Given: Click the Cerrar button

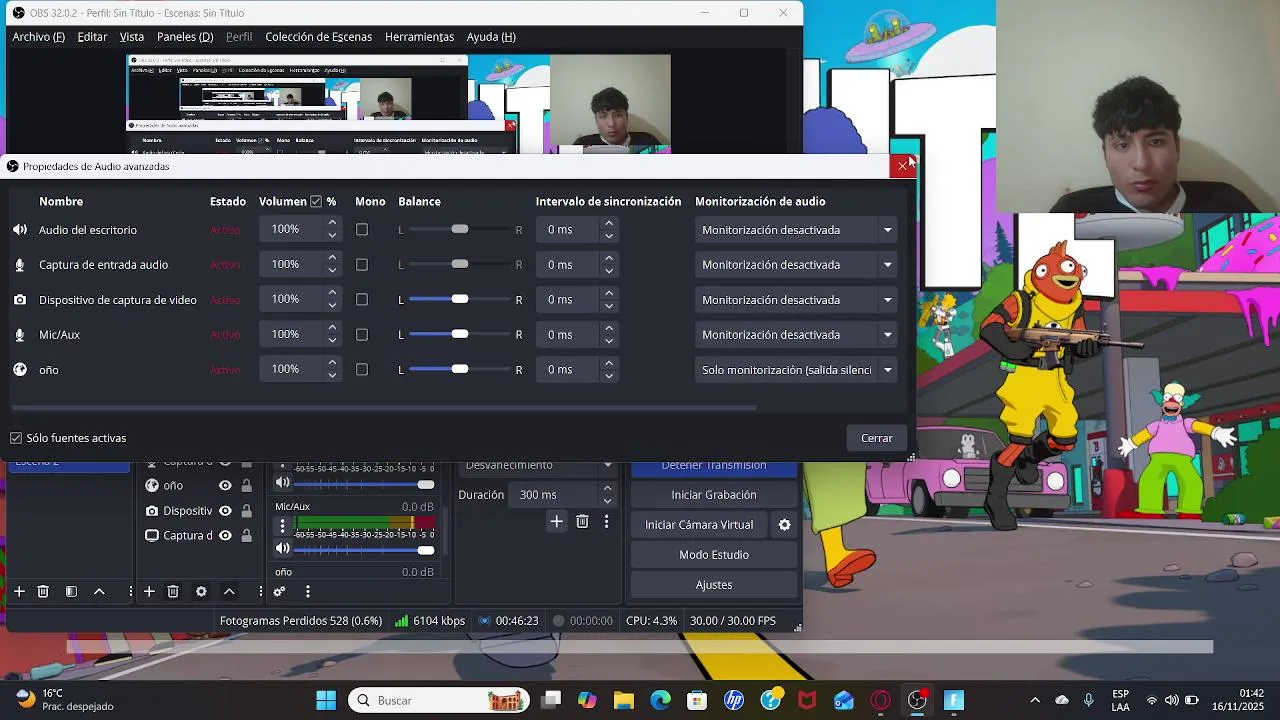Looking at the screenshot, I should [x=877, y=438].
